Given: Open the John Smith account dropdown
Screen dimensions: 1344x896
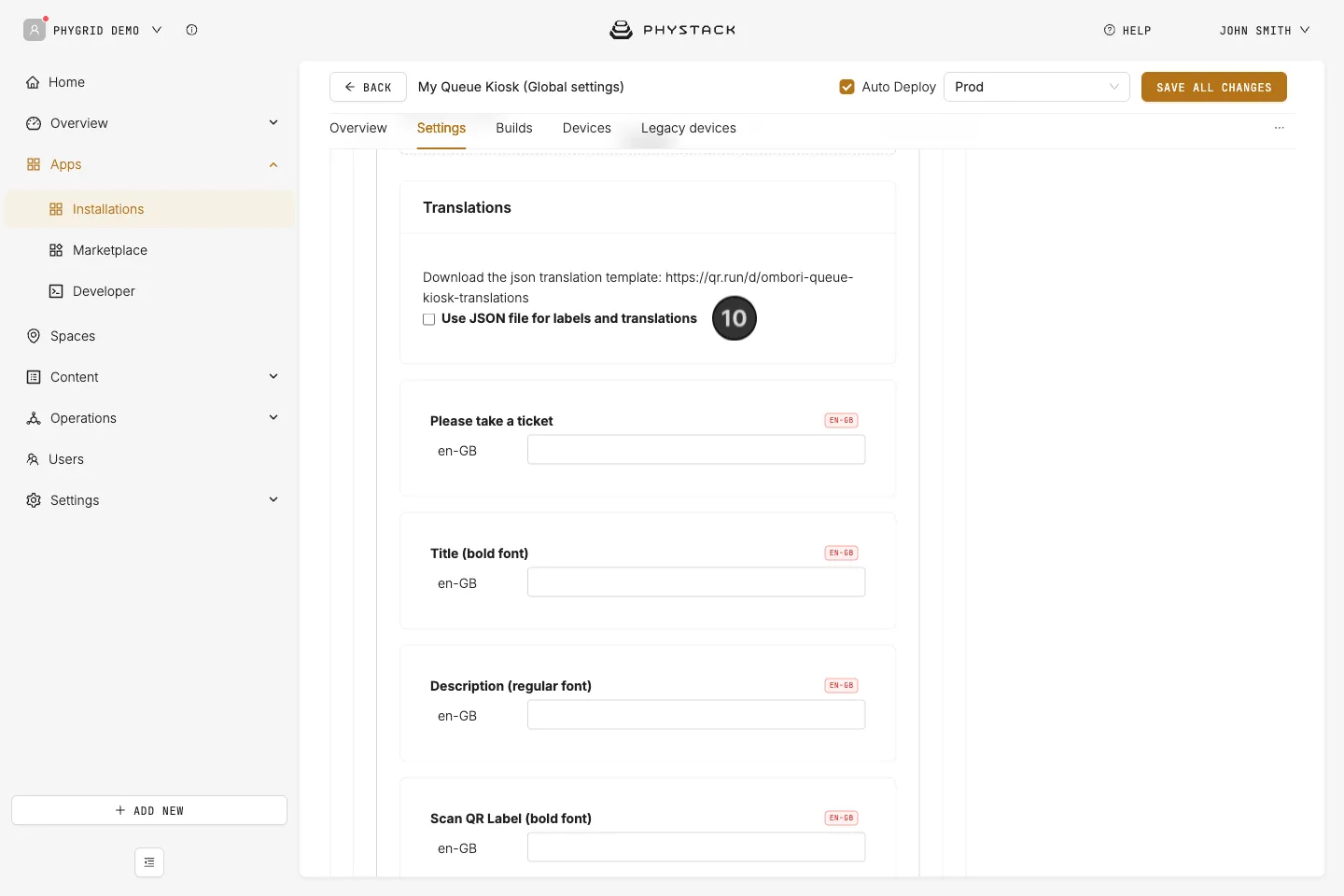Looking at the screenshot, I should [x=1265, y=30].
